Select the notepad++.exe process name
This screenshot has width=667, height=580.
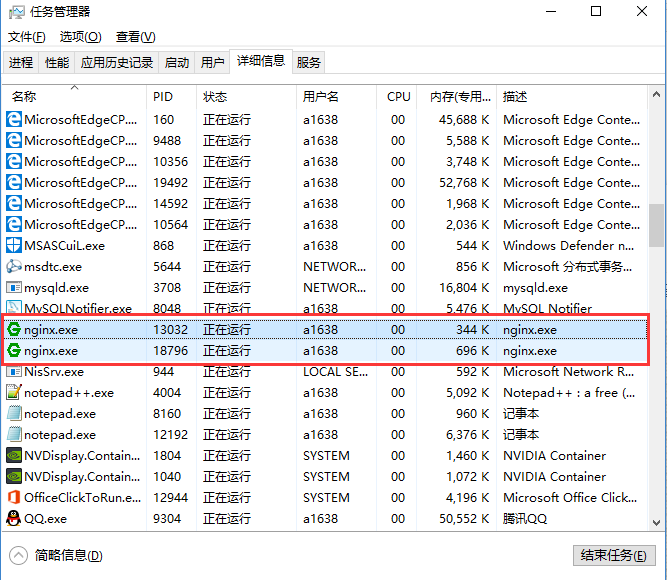pos(69,393)
